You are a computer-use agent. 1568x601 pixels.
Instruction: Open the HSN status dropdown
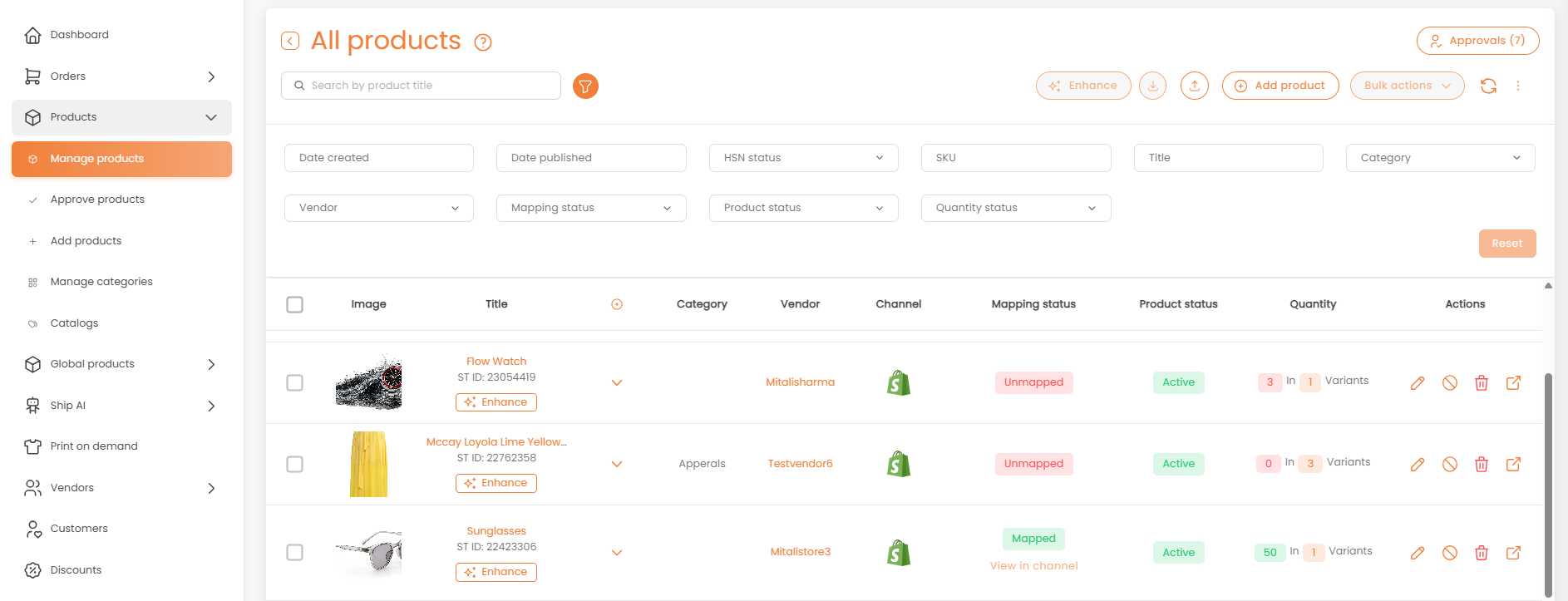point(803,158)
